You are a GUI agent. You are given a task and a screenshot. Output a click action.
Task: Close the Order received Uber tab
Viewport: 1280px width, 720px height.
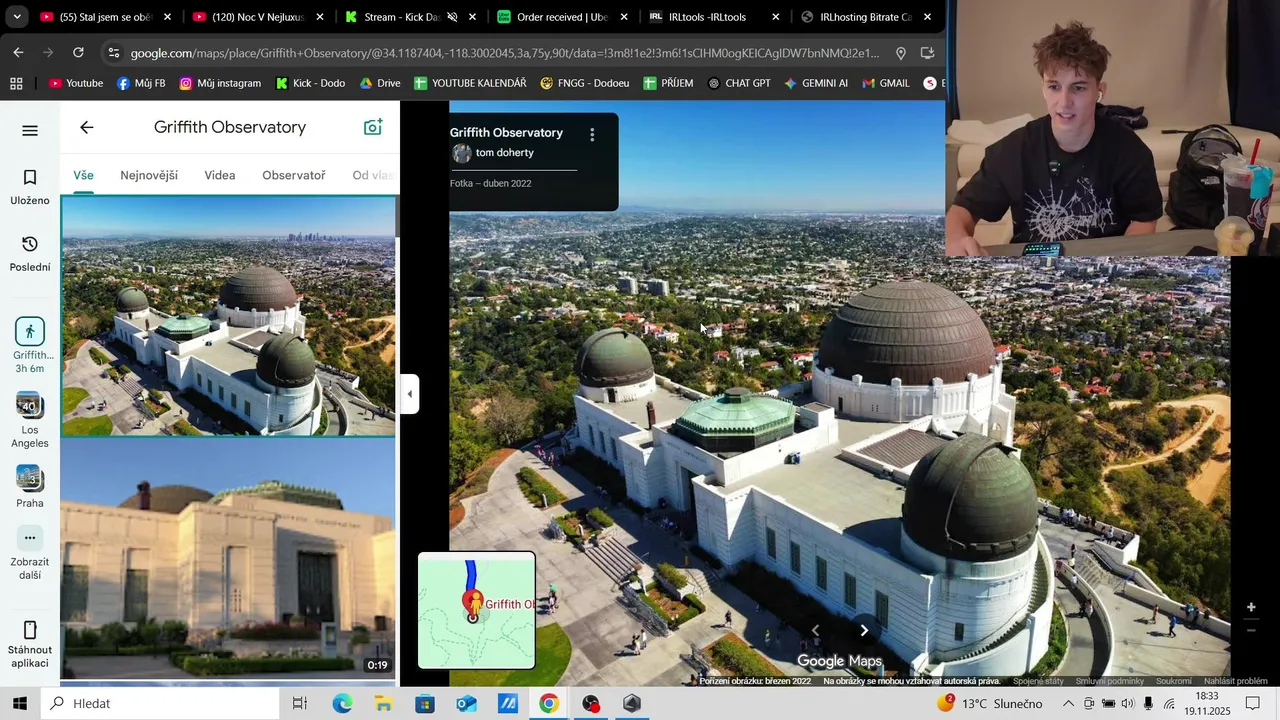tap(624, 17)
